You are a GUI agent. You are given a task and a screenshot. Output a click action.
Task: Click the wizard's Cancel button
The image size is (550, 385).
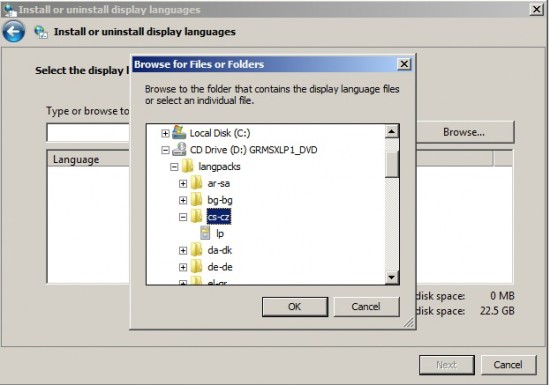click(x=508, y=365)
